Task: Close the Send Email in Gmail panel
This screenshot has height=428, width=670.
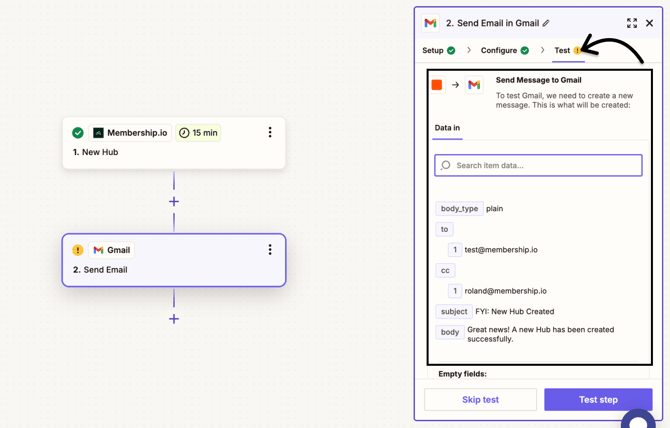Action: (x=649, y=23)
